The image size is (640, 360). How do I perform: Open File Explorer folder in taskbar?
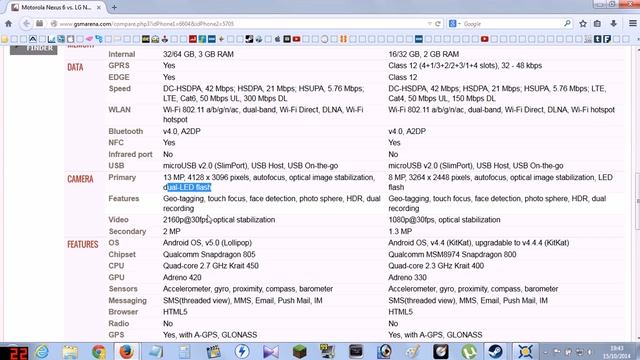(70, 351)
